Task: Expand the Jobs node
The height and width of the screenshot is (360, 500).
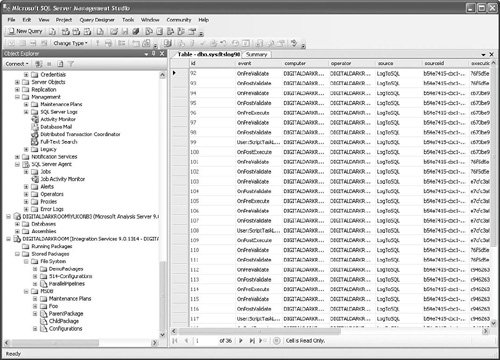Action: [x=26, y=172]
